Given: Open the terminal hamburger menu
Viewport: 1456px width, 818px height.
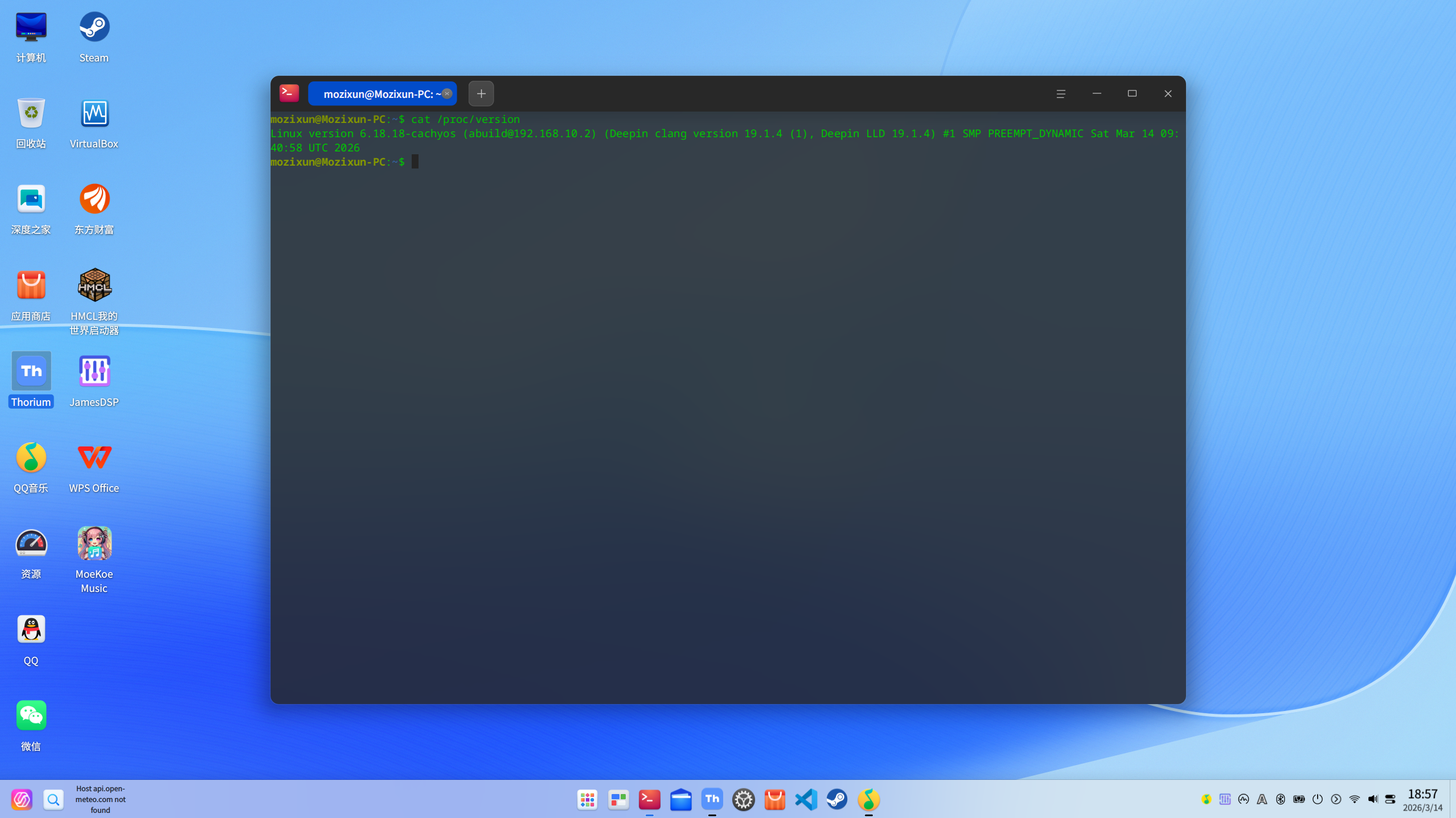Looking at the screenshot, I should coord(1060,94).
